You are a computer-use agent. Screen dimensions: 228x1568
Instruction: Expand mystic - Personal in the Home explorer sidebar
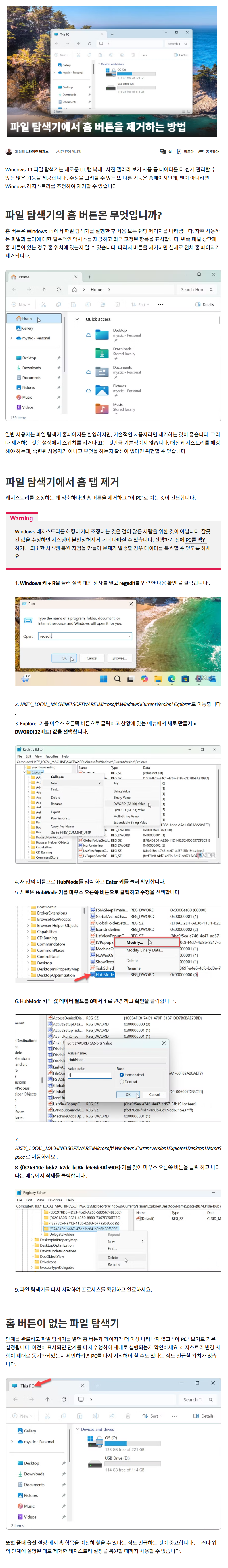tap(11, 338)
